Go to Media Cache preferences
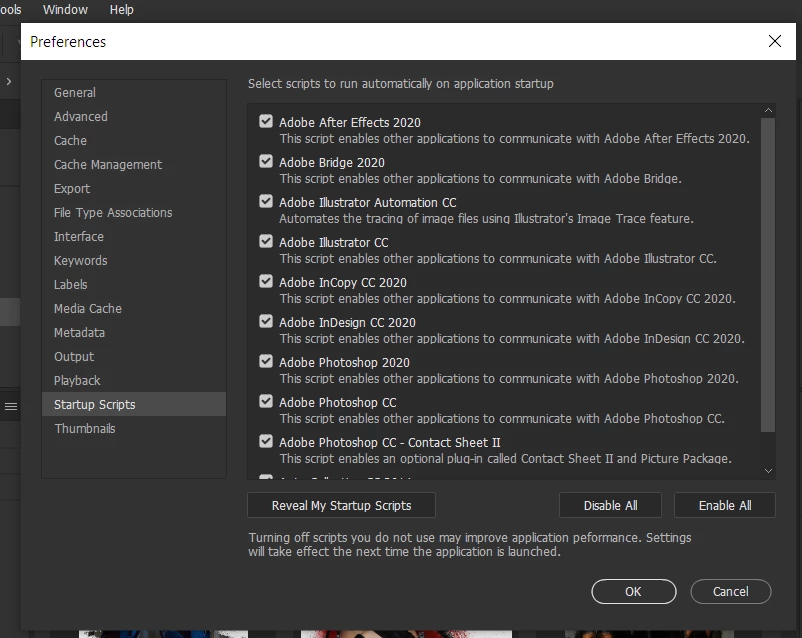Screen dimensions: 802x638 (x=133, y=309)
